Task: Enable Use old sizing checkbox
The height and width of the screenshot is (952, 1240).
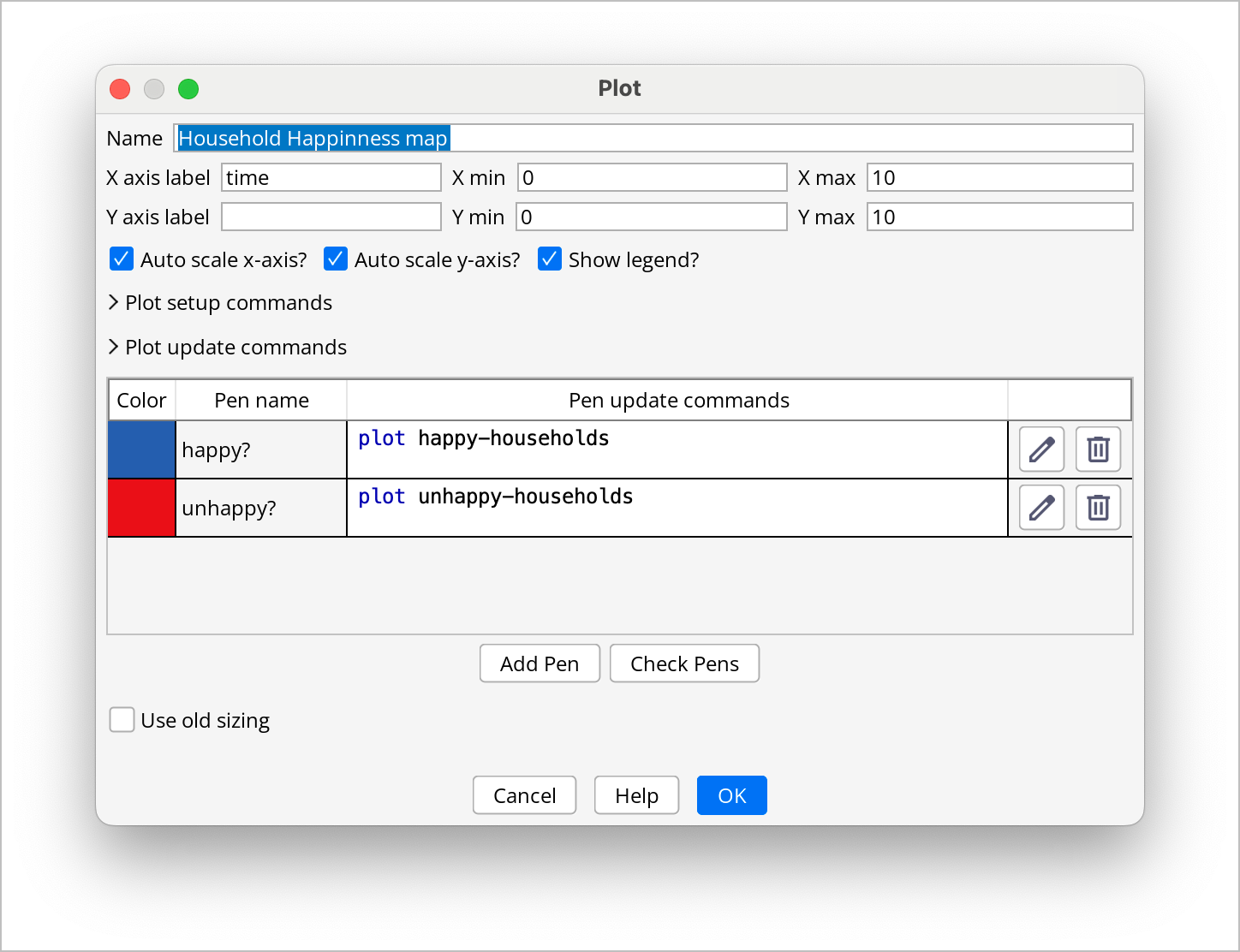Action: click(x=122, y=720)
